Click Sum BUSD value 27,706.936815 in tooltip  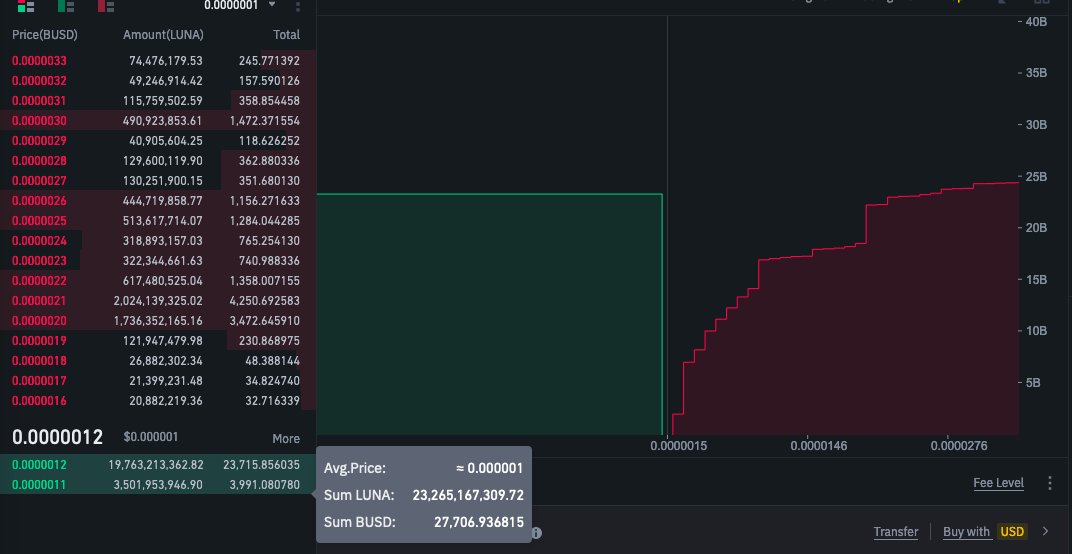pyautogui.click(x=479, y=523)
